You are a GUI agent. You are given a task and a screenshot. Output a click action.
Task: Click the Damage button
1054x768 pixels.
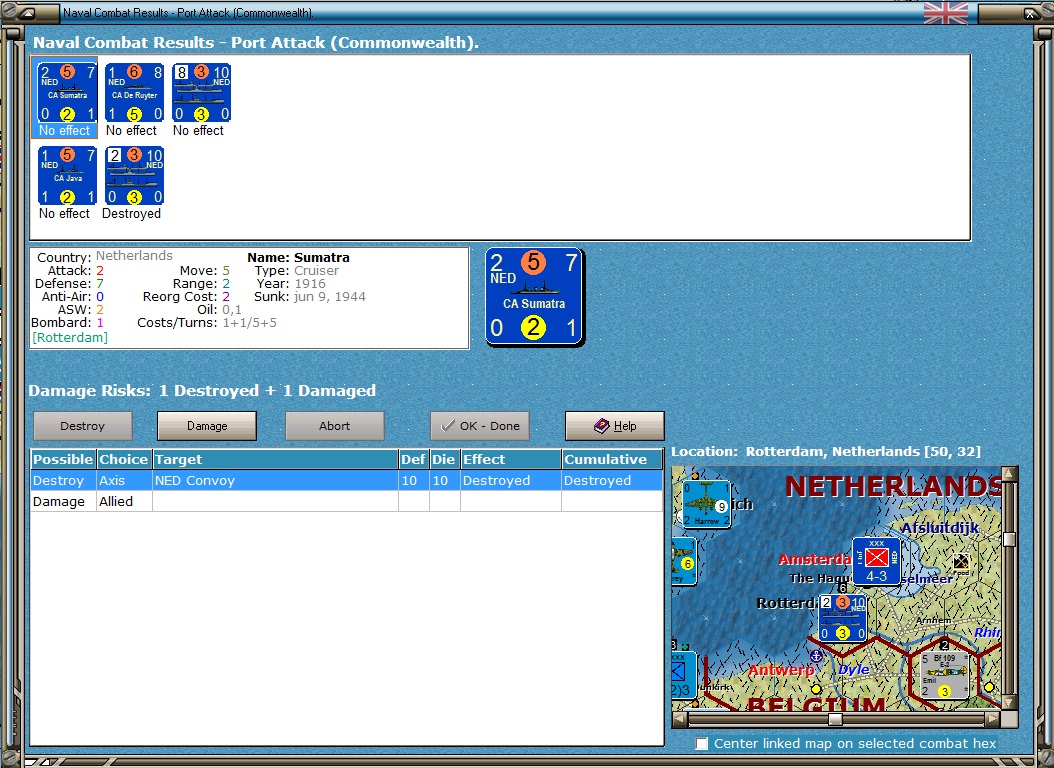pyautogui.click(x=207, y=426)
